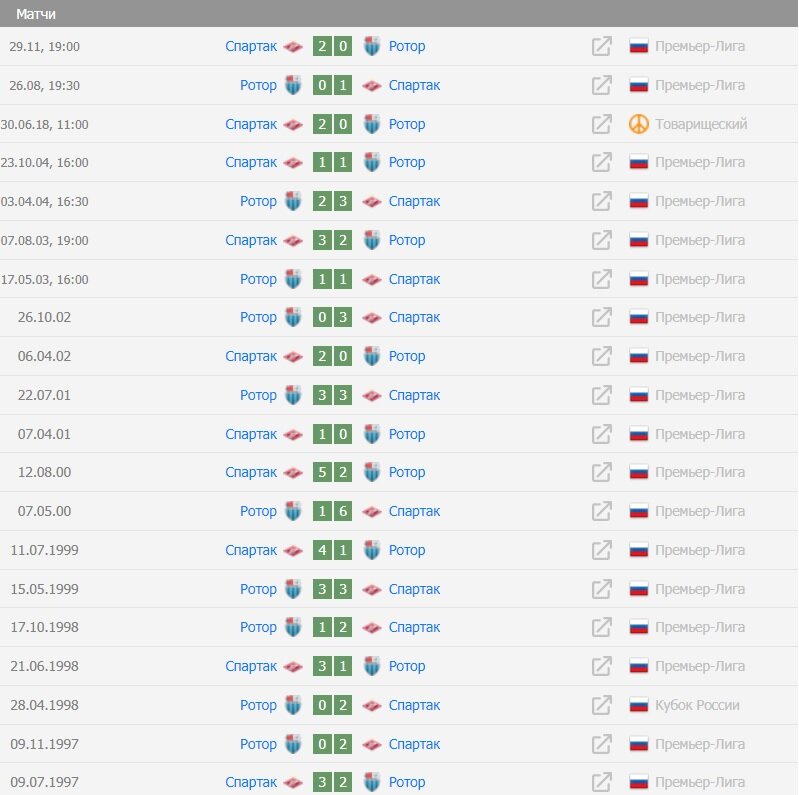Click the 5:2 score of 12.08.00 match
Image resolution: width=799 pixels, height=795 pixels.
(332, 472)
